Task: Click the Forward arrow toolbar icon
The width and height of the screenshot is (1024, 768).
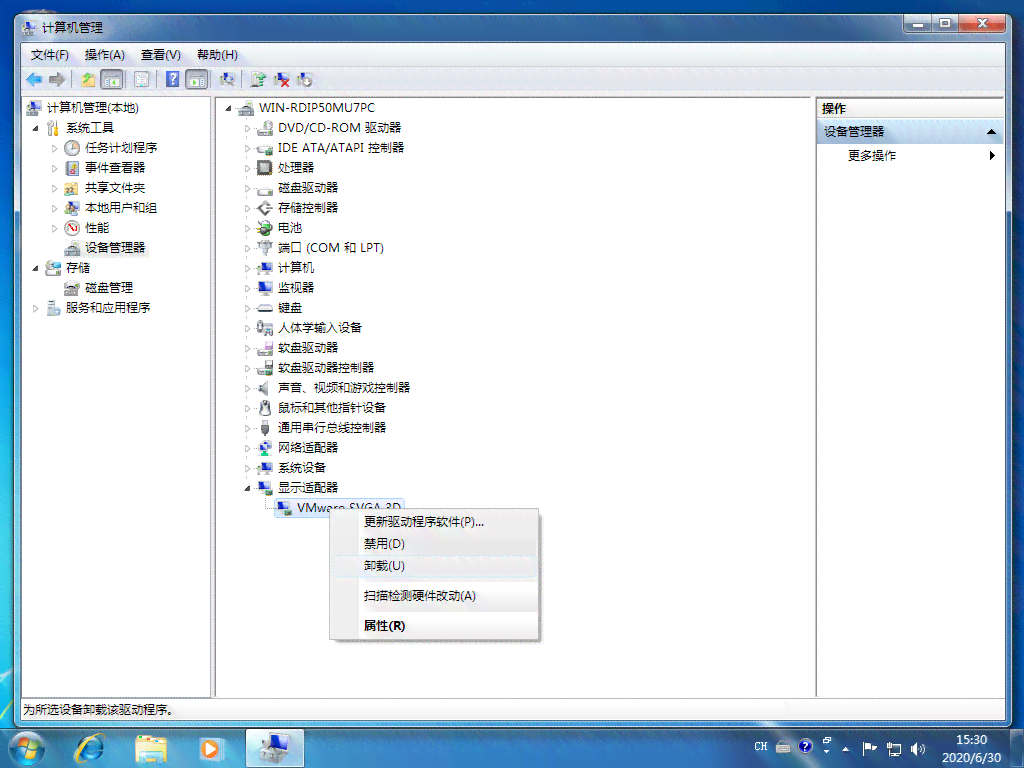Action: click(x=57, y=80)
